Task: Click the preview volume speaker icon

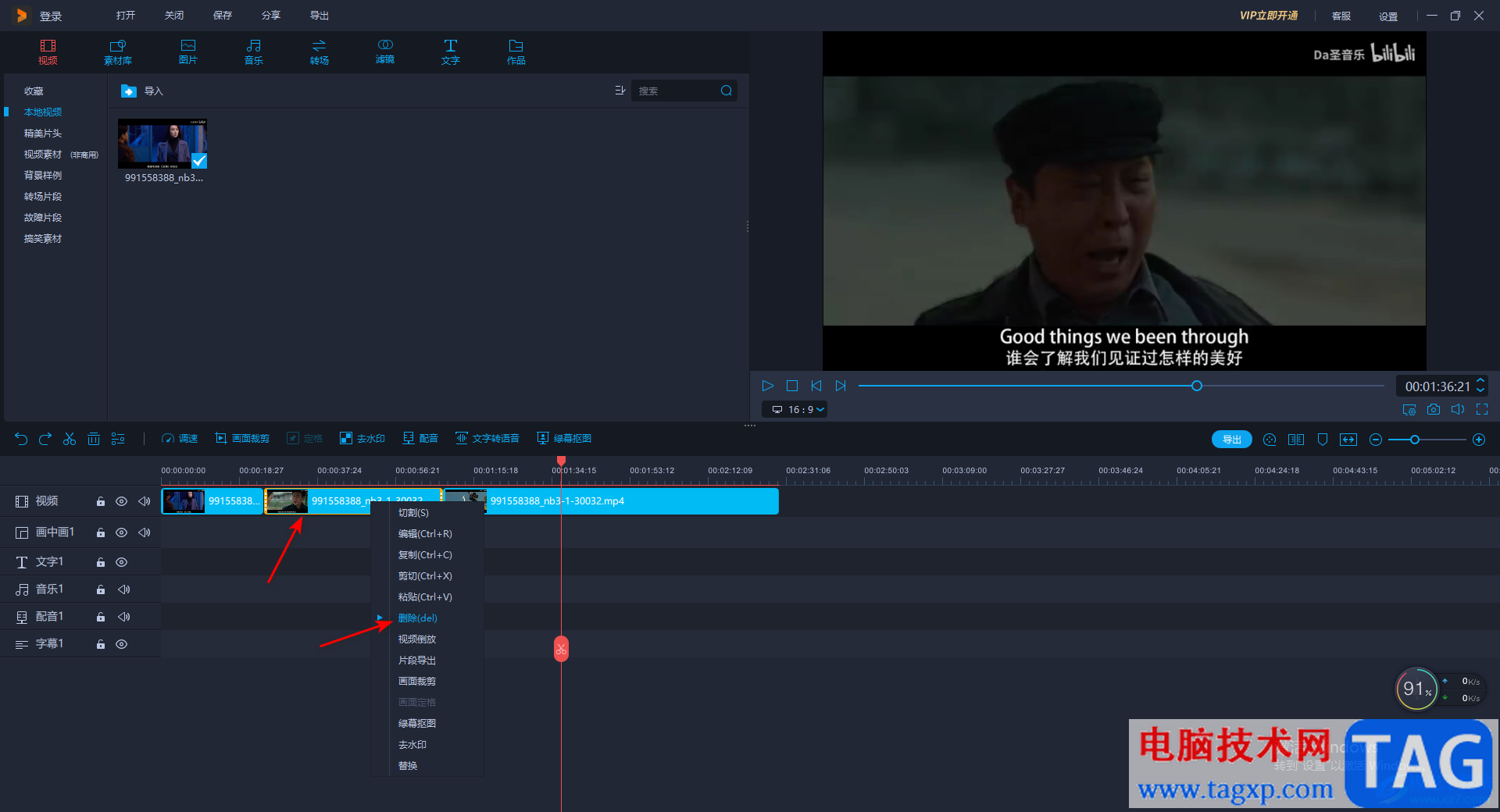Action: click(x=1458, y=409)
